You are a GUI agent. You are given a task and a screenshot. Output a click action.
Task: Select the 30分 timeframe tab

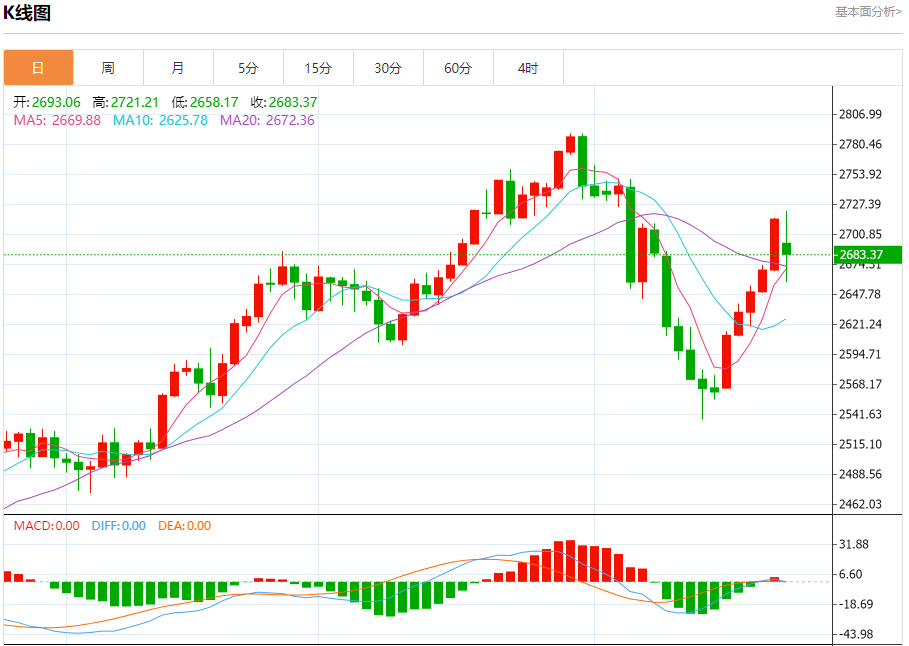[x=388, y=68]
